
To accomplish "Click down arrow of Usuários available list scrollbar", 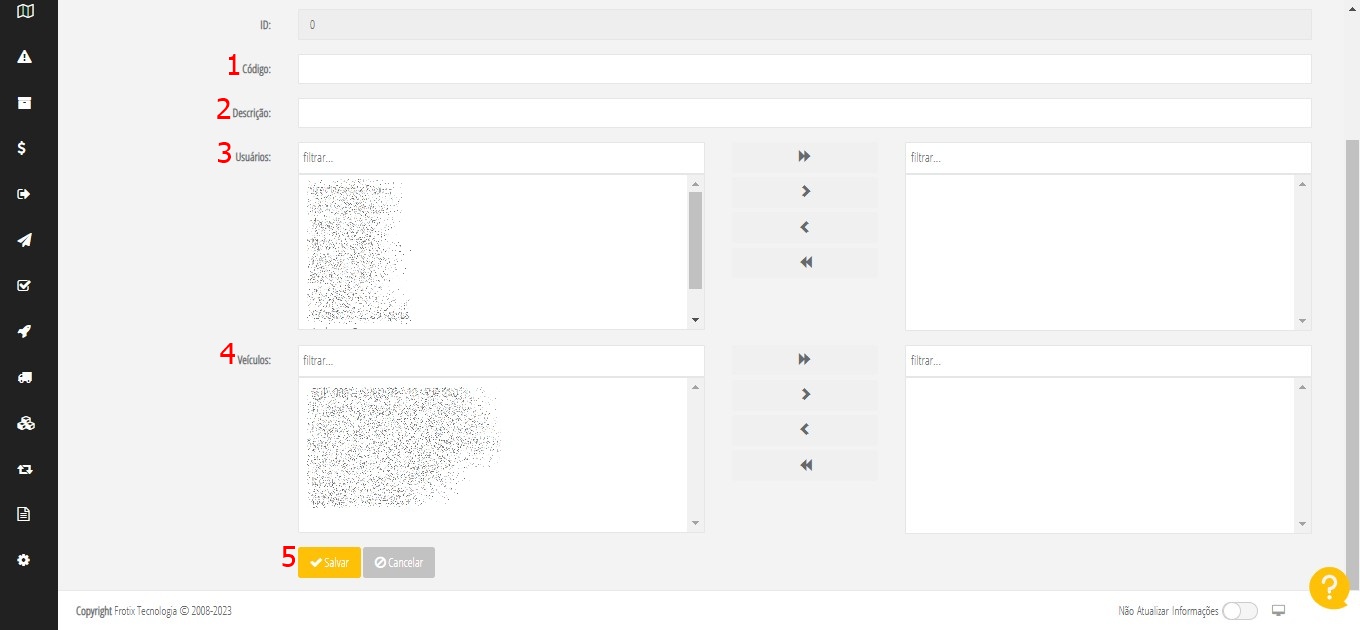I will [695, 320].
